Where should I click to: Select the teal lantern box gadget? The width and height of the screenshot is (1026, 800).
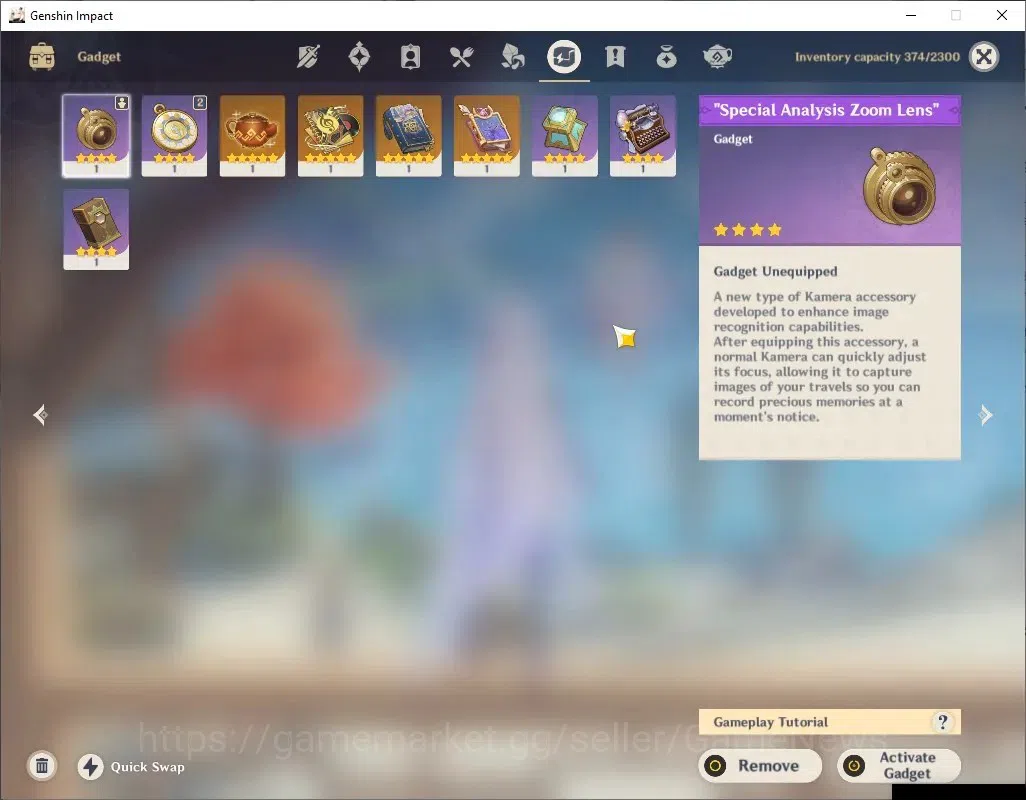point(565,135)
